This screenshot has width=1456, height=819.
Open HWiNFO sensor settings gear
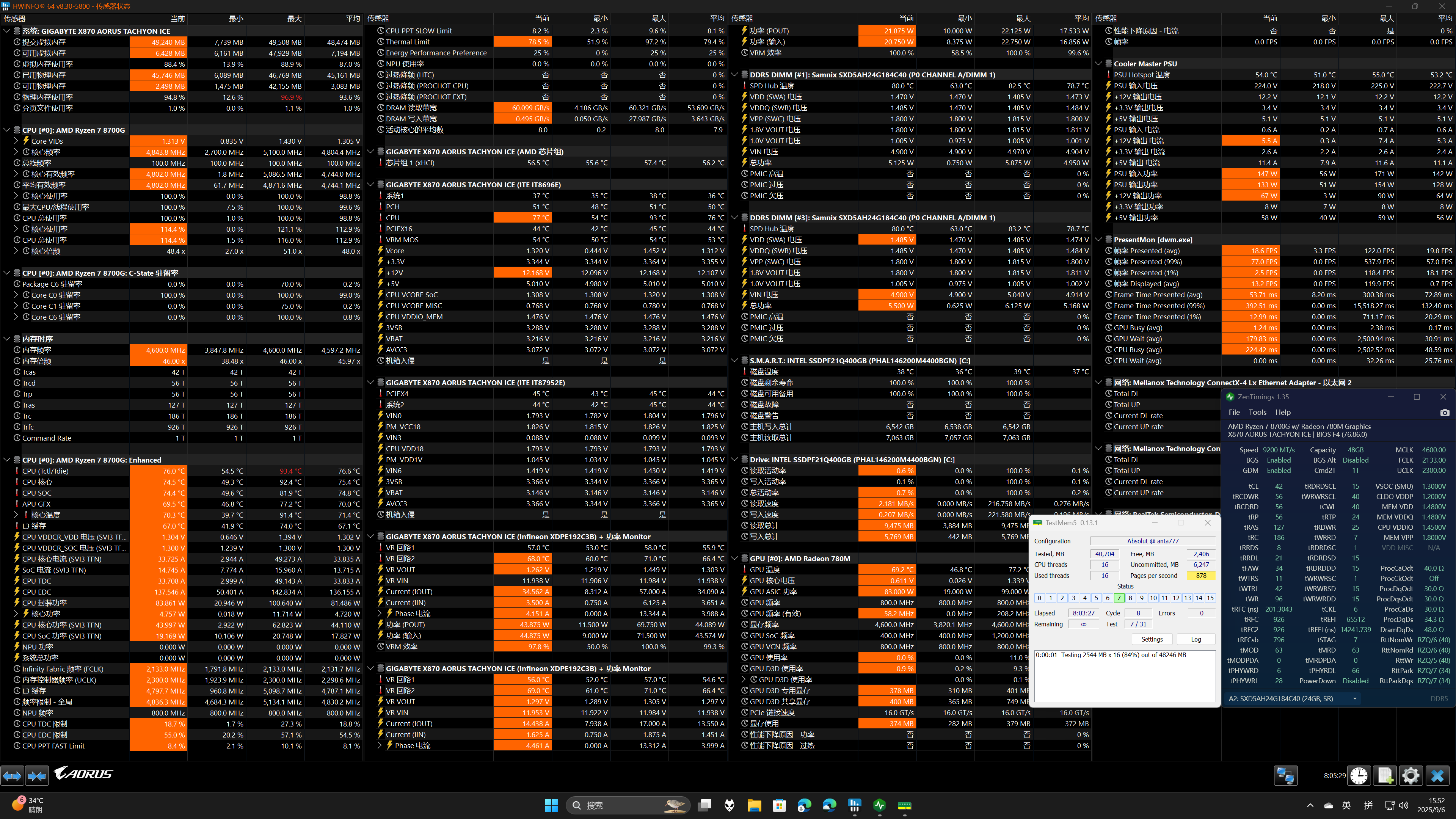point(1411,775)
